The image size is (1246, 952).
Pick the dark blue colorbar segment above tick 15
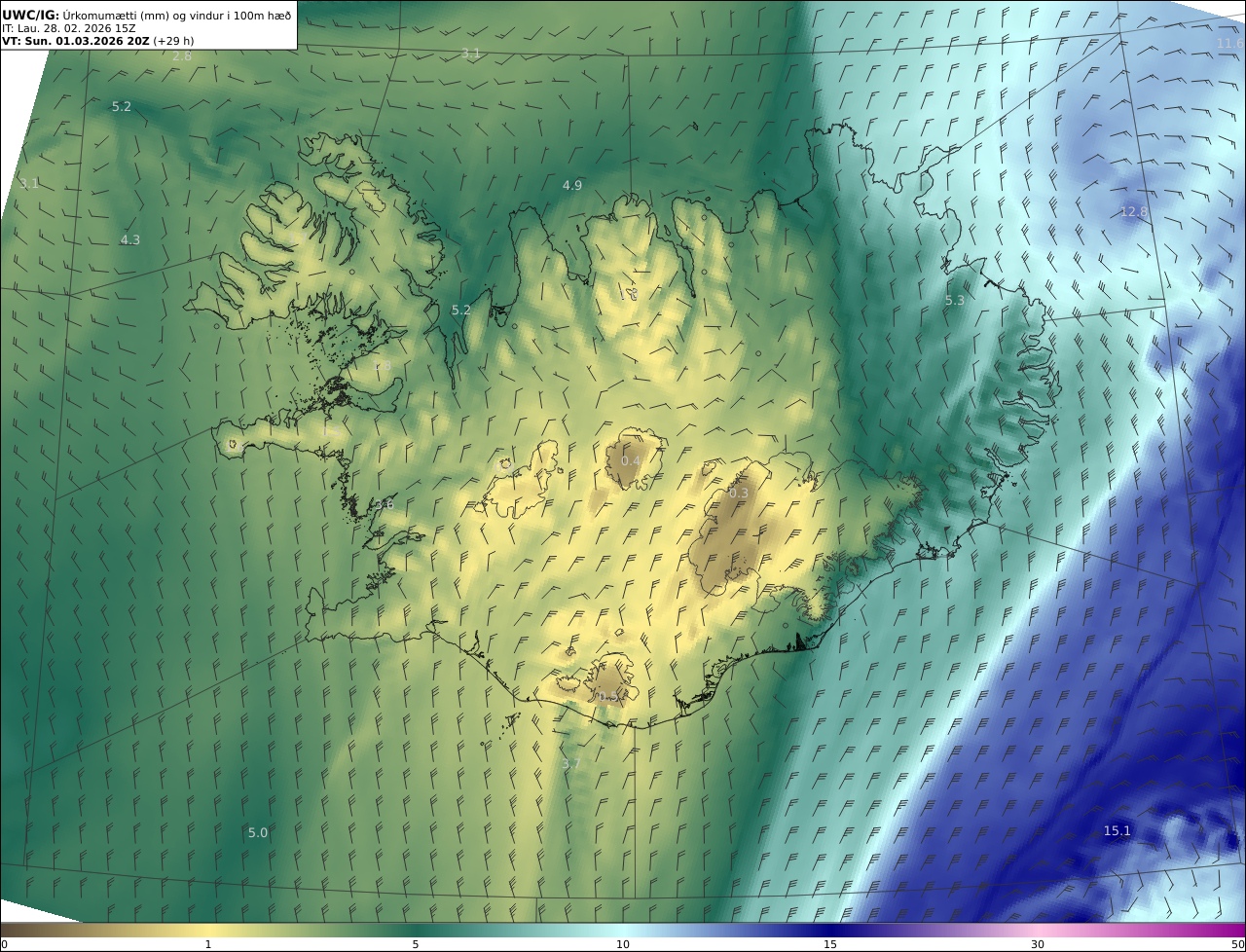pyautogui.click(x=830, y=930)
